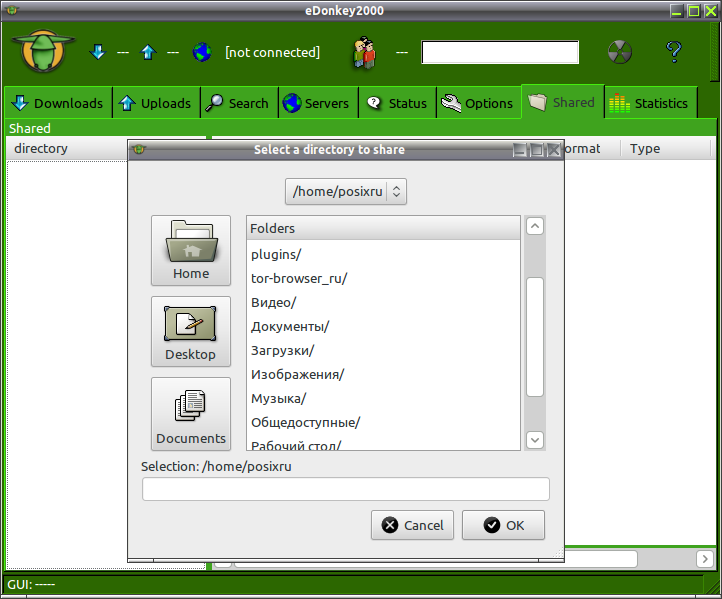Open the Statistics tab
The height and width of the screenshot is (599, 722).
tap(651, 103)
